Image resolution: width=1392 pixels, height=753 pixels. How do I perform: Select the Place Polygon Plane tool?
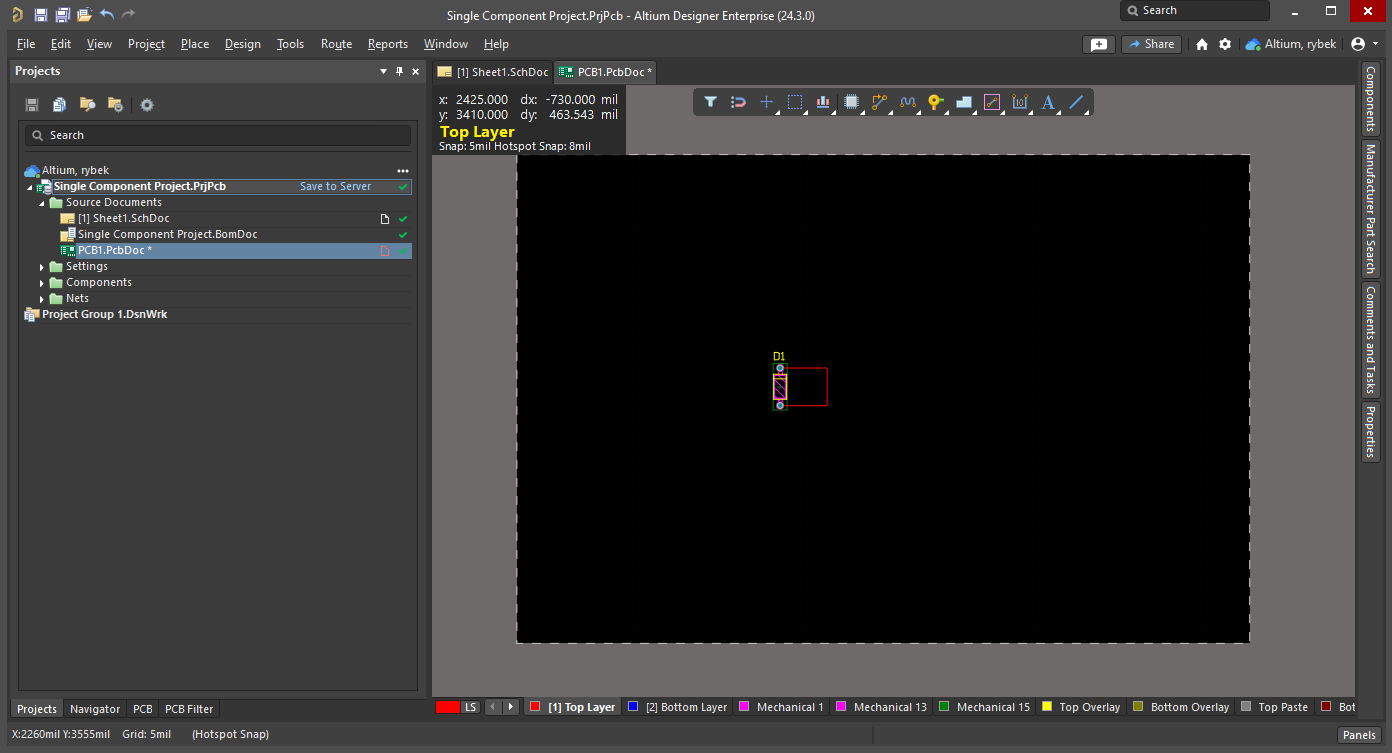click(964, 102)
